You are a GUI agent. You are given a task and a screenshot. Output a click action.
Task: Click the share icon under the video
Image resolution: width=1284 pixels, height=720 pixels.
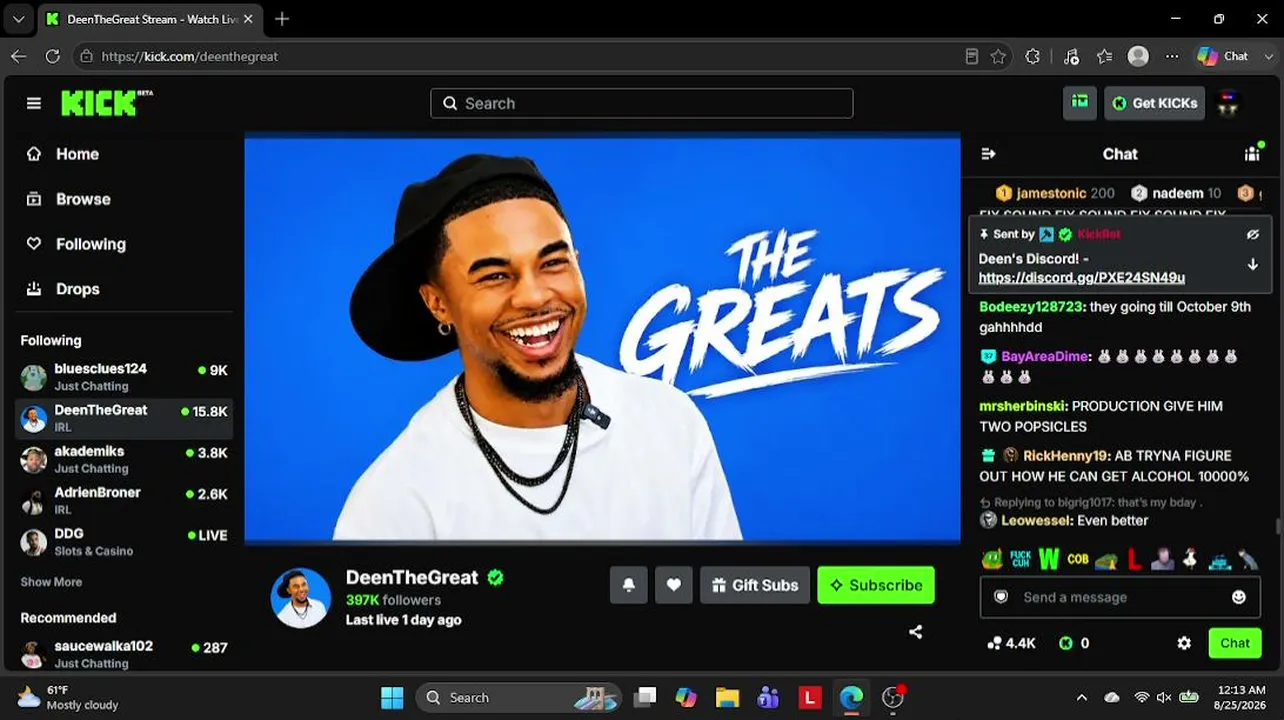[915, 632]
